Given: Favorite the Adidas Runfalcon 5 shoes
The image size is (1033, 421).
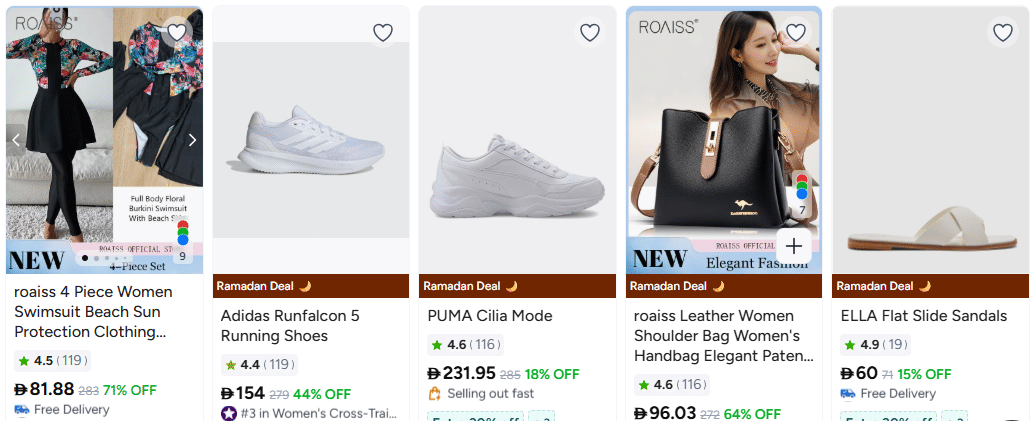Looking at the screenshot, I should (383, 33).
